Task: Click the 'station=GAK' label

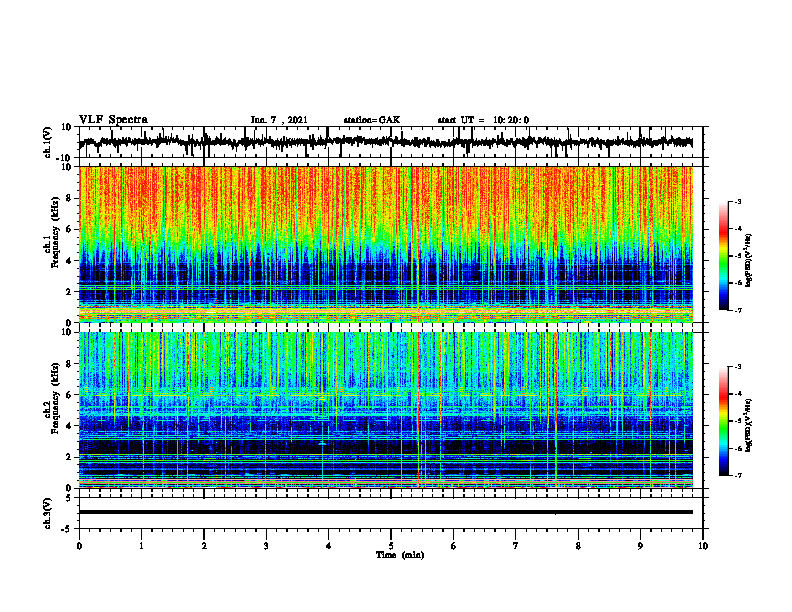Action: pos(372,120)
